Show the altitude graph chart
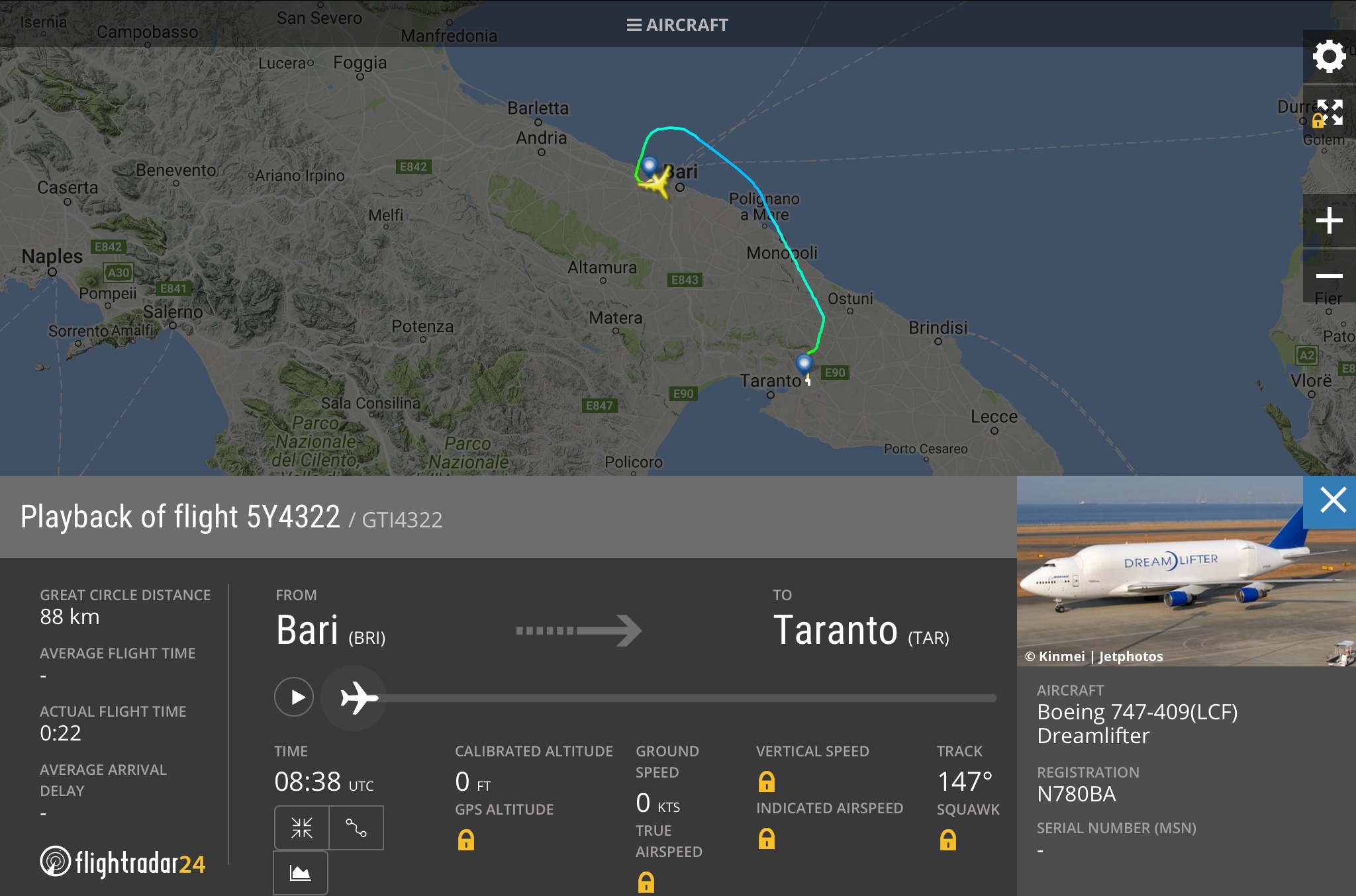This screenshot has height=896, width=1356. [x=301, y=873]
